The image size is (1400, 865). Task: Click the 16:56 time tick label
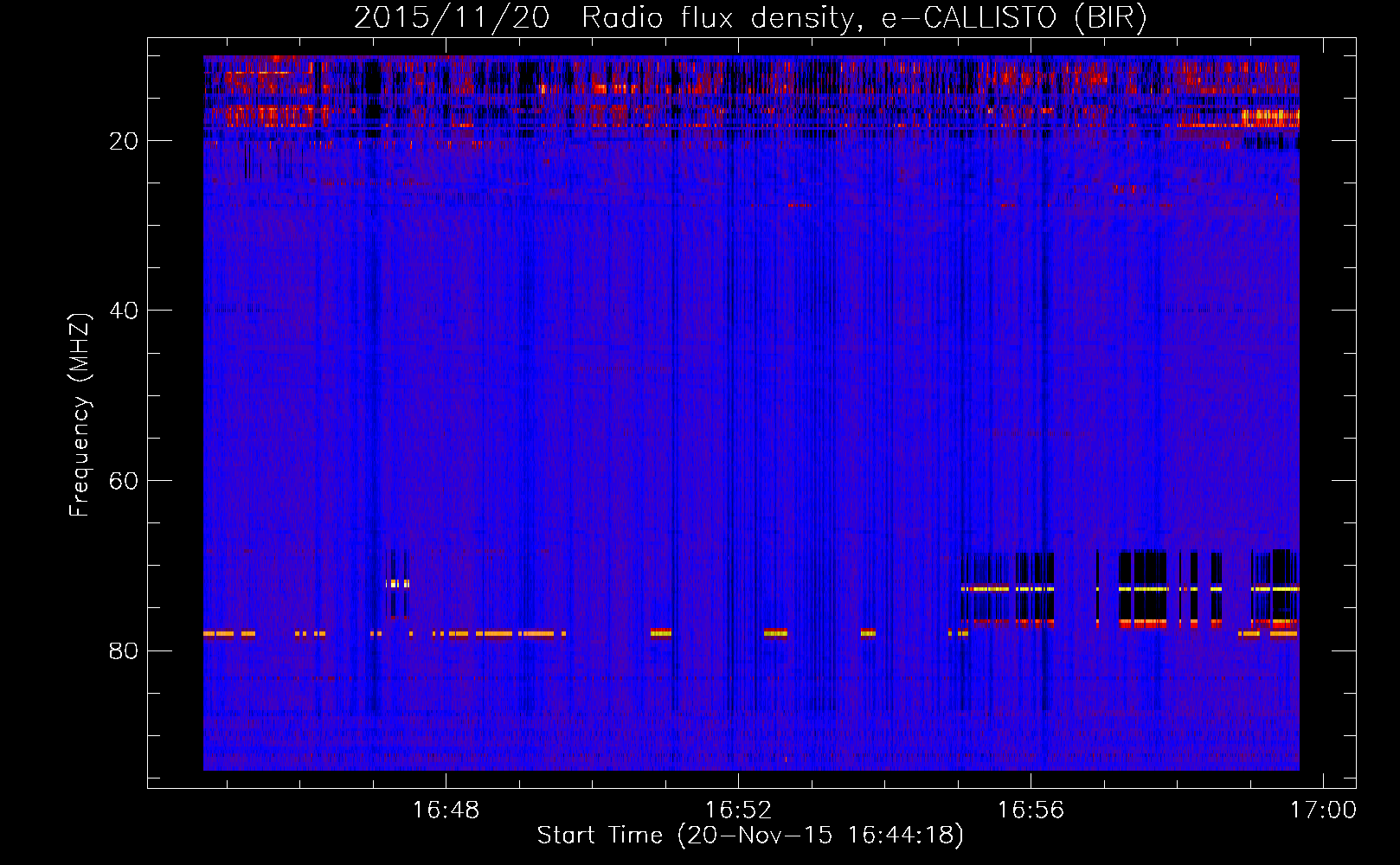(x=1031, y=810)
